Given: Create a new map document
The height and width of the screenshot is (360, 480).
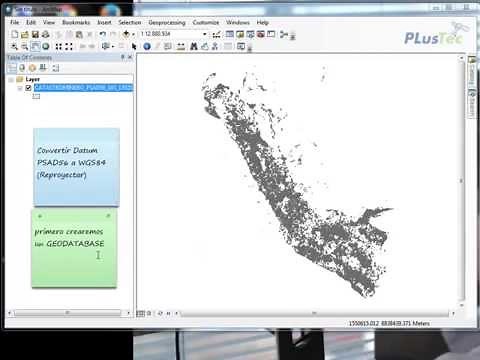Looking at the screenshot, I should click(14, 34).
